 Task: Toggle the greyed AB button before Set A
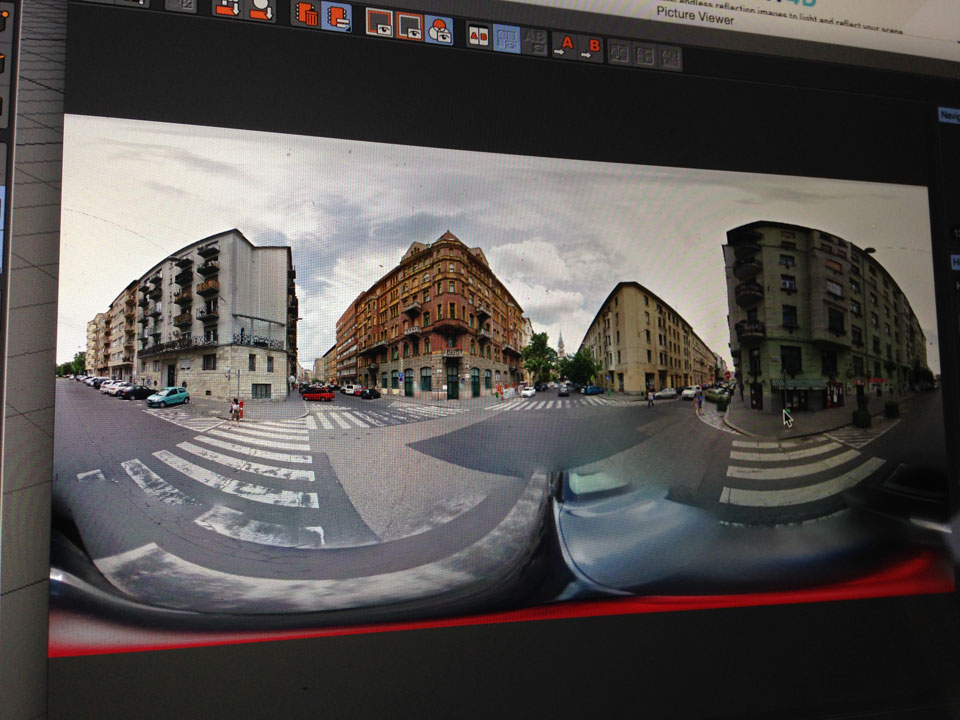[534, 41]
